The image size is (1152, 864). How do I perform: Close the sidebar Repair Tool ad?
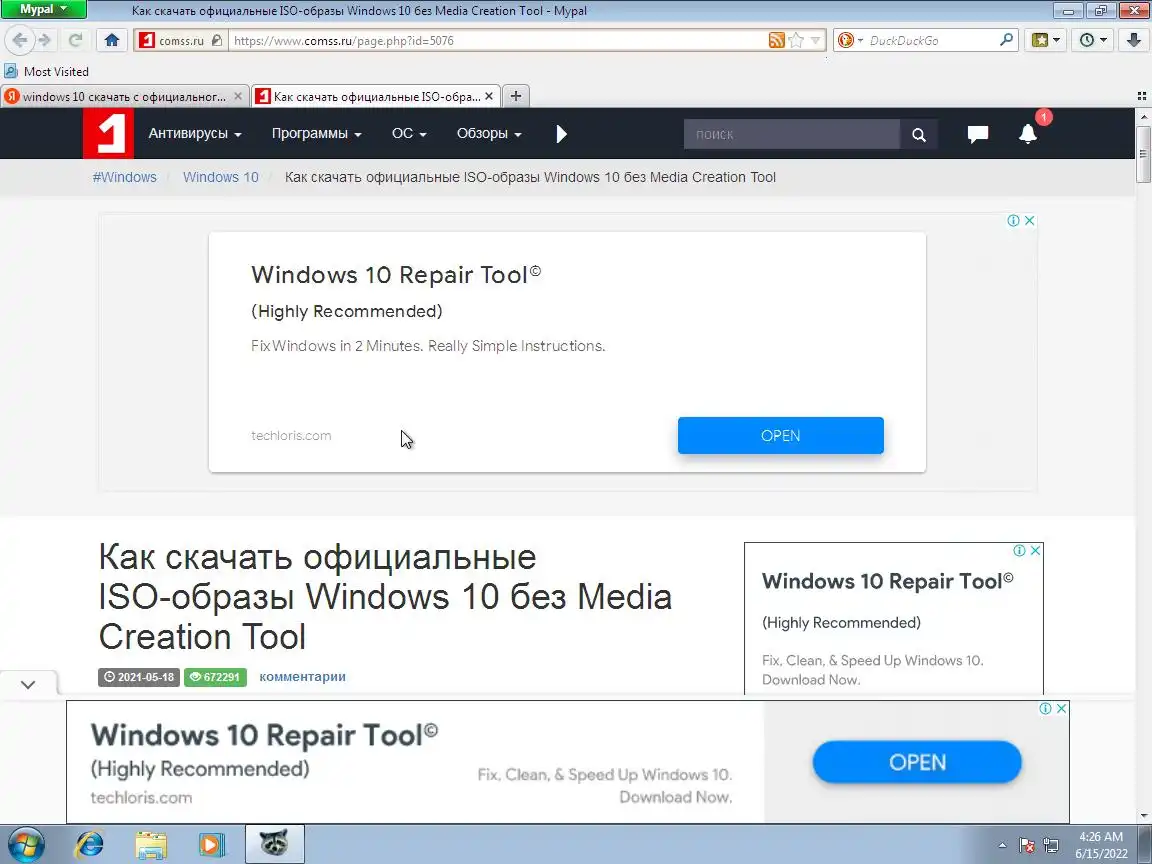[x=1035, y=550]
